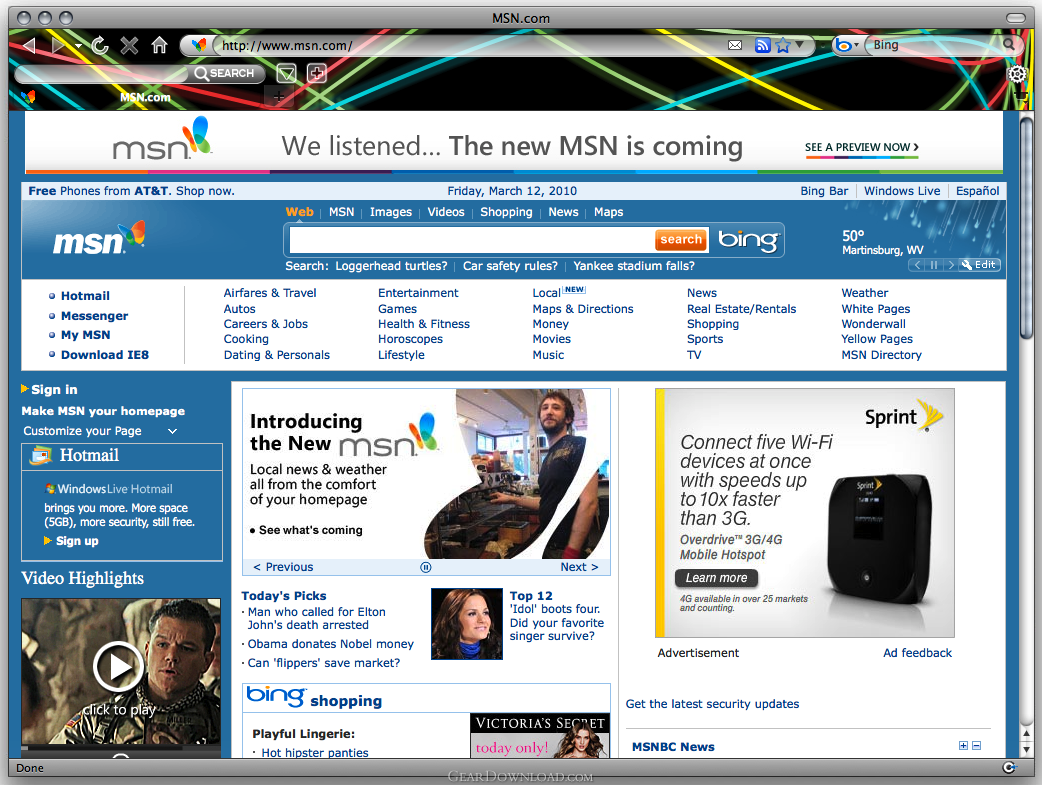Open the bookmark star dropdown arrow
The image size is (1042, 785).
point(799,45)
